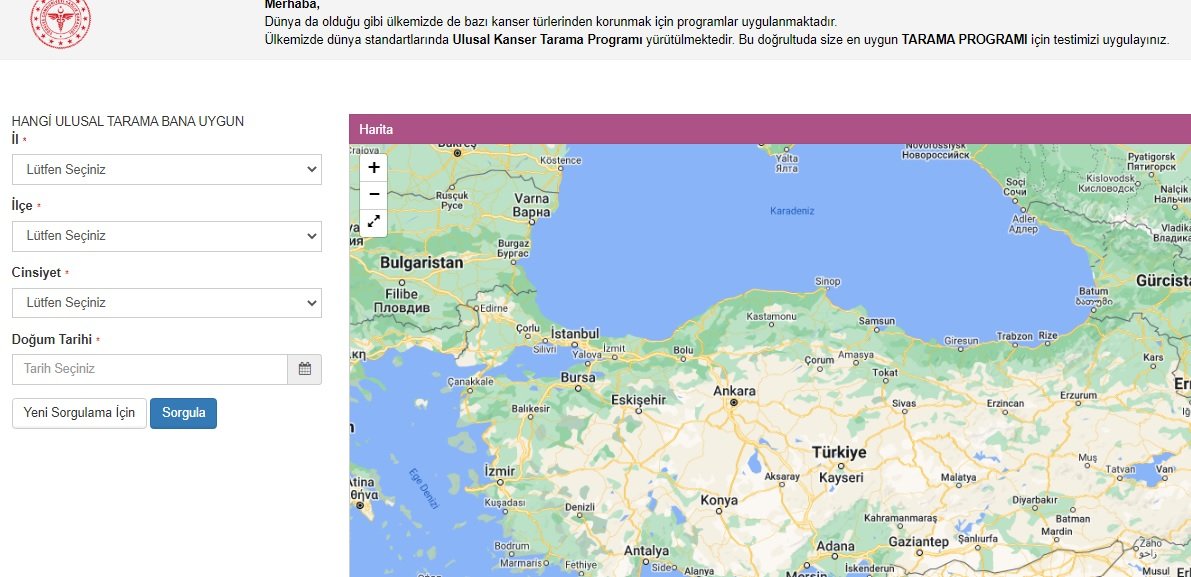This screenshot has width=1191, height=577.
Task: Click the Ministry of Health logo
Action: tap(60, 22)
